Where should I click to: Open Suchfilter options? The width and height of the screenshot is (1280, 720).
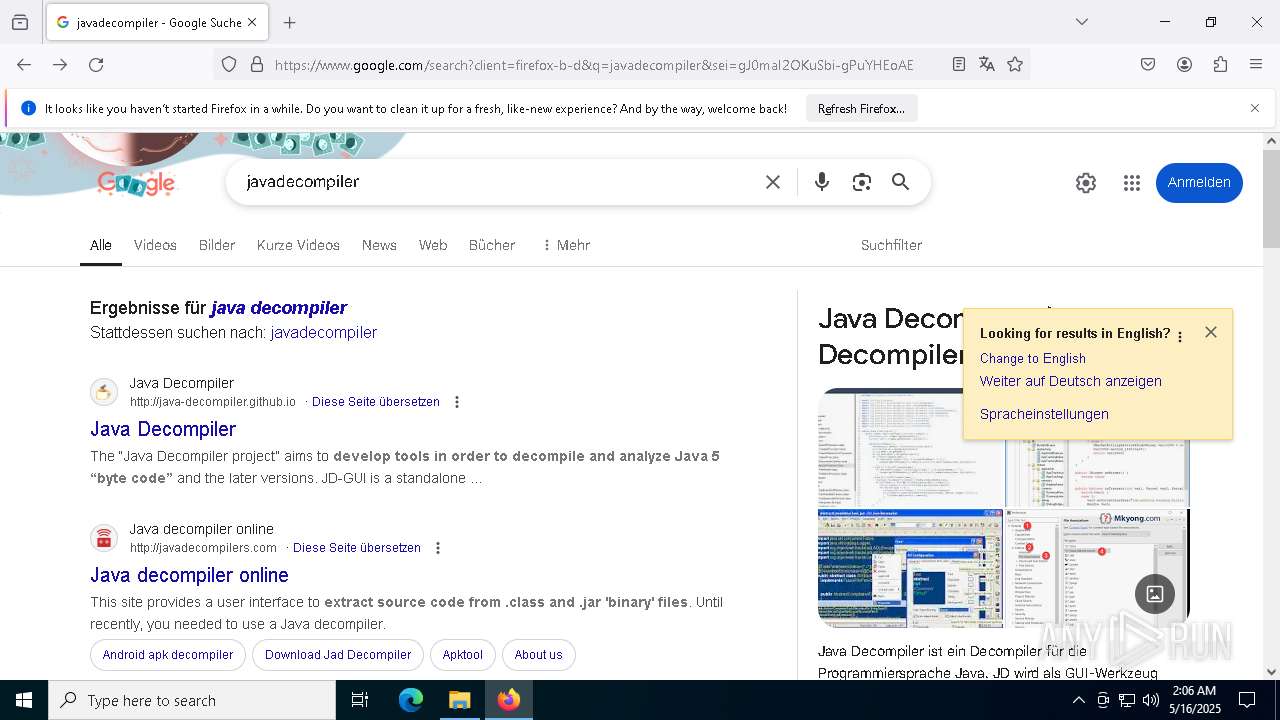891,245
